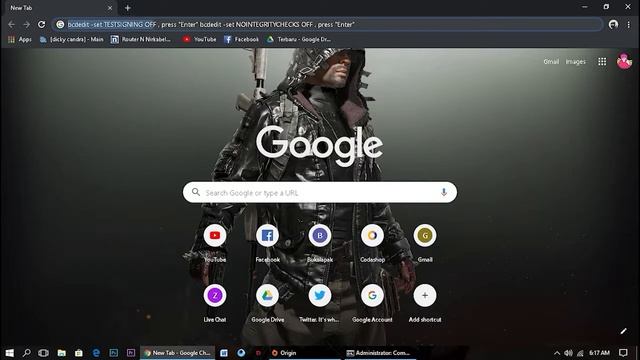640x360 pixels.
Task: Open the Windows Action Center notifications
Action: coord(623,353)
